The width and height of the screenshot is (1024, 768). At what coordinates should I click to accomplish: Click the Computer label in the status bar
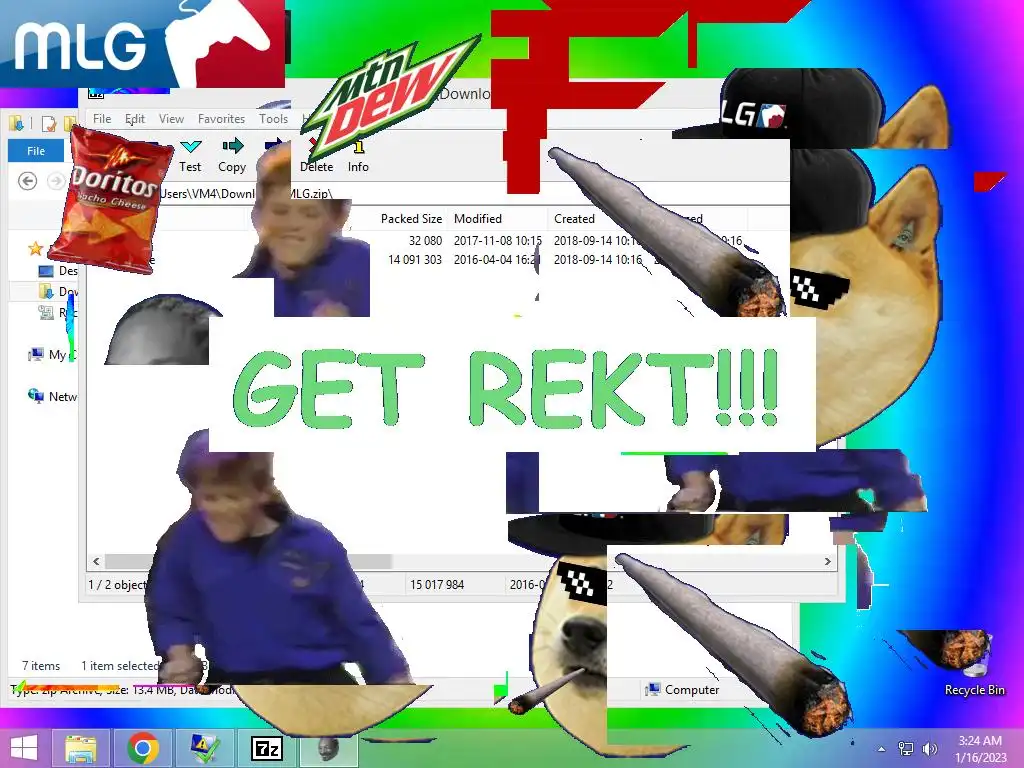(692, 690)
